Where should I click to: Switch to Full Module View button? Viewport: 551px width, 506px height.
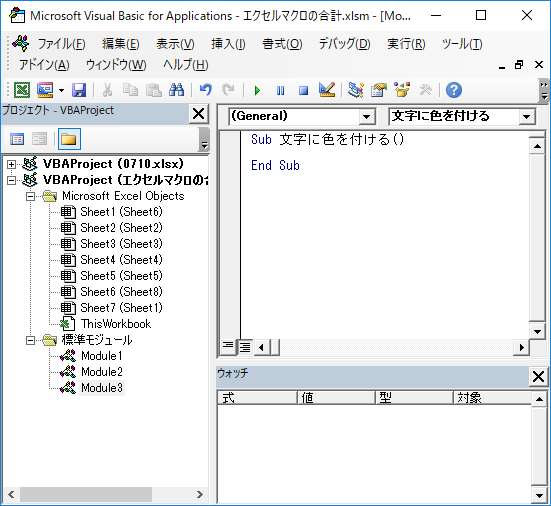coord(245,347)
